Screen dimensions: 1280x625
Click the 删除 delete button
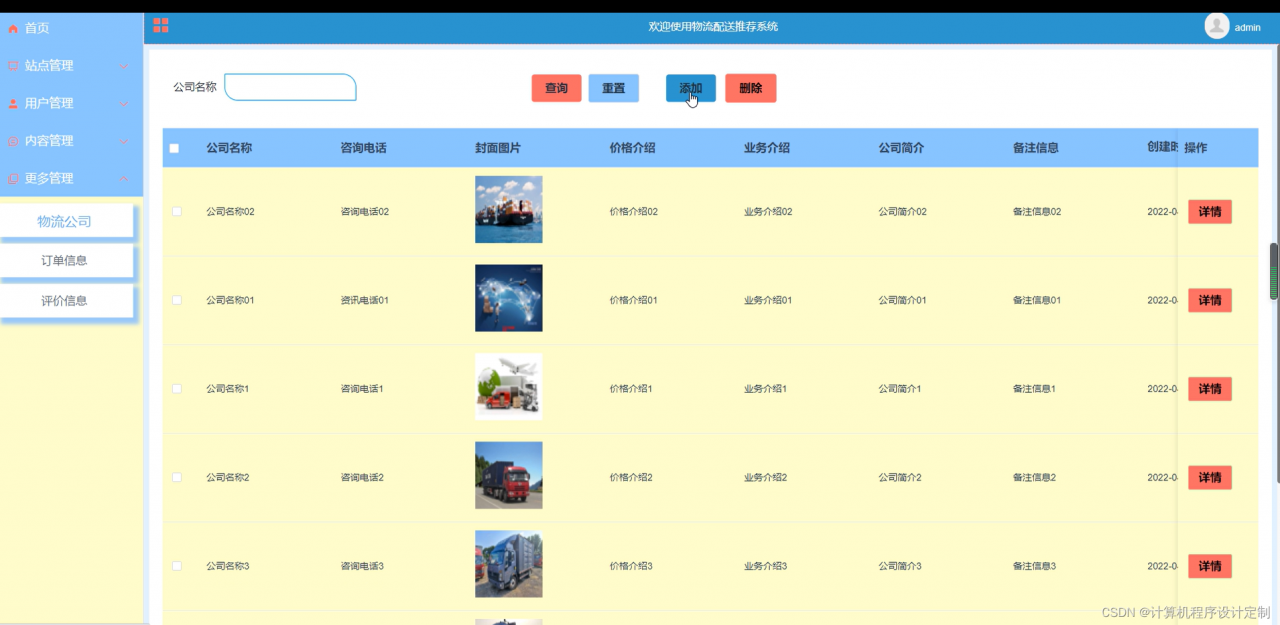pyautogui.click(x=751, y=88)
